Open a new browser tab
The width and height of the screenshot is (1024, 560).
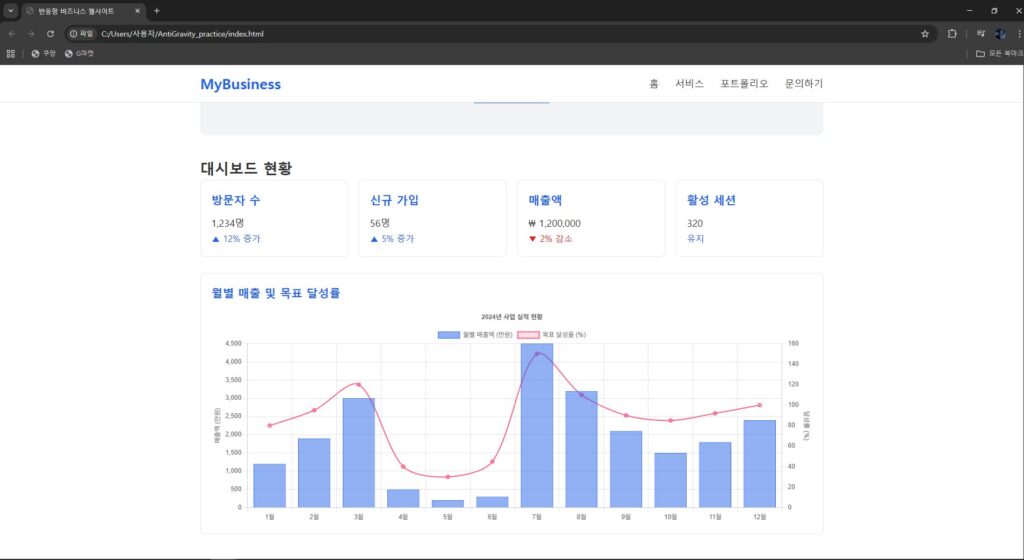coord(157,11)
